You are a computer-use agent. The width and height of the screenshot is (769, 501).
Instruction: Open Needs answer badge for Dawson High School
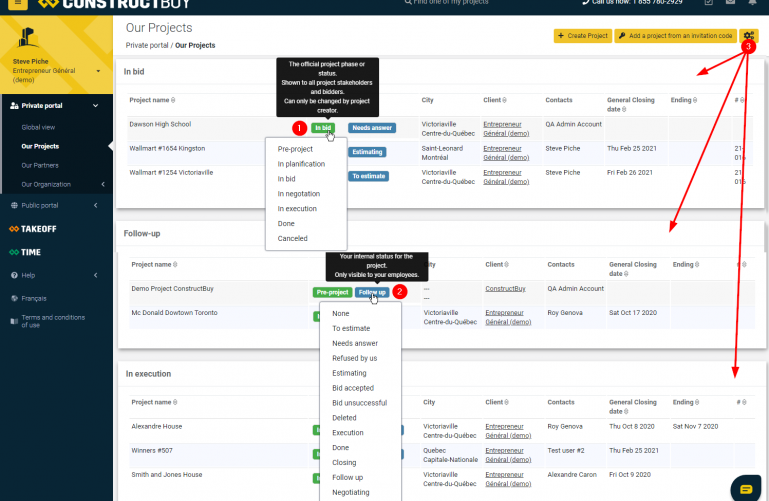(372, 128)
